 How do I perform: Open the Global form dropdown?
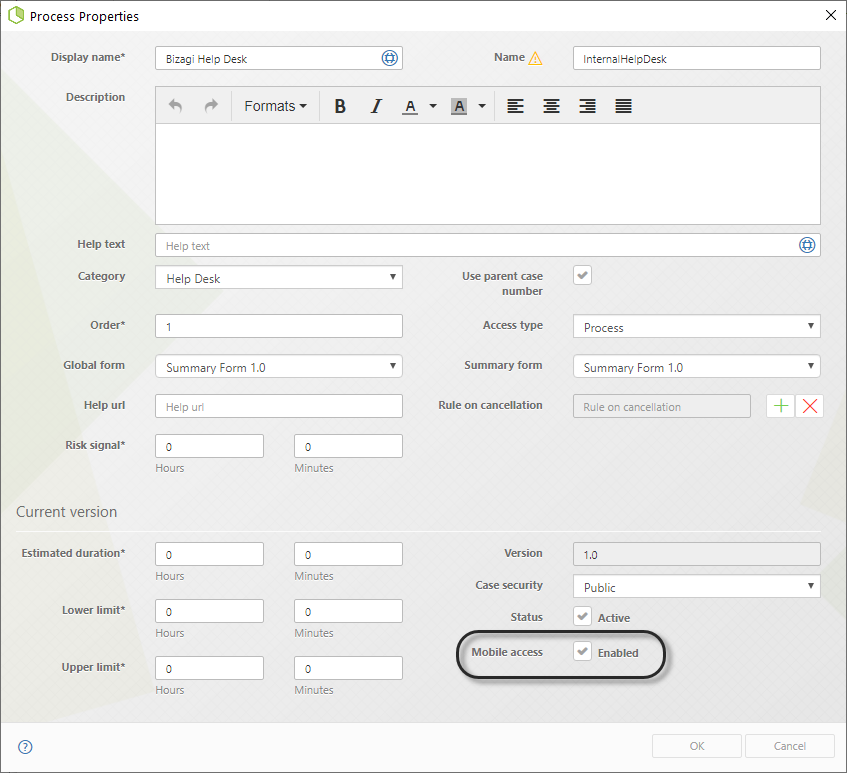tap(279, 366)
